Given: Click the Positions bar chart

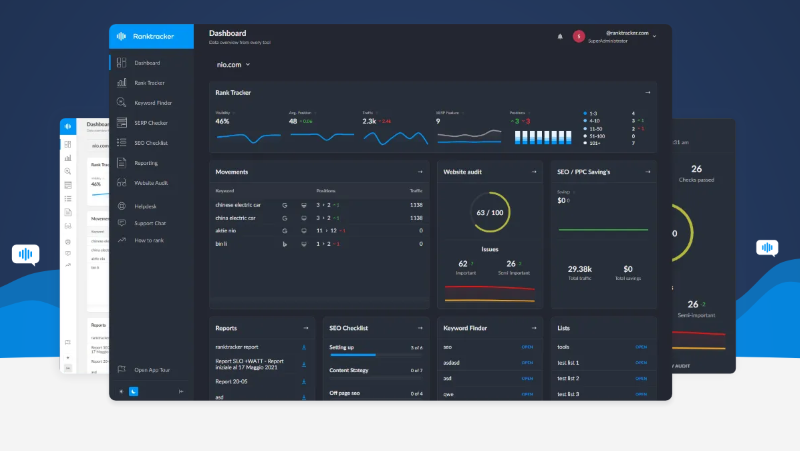Looking at the screenshot, I should [543, 137].
